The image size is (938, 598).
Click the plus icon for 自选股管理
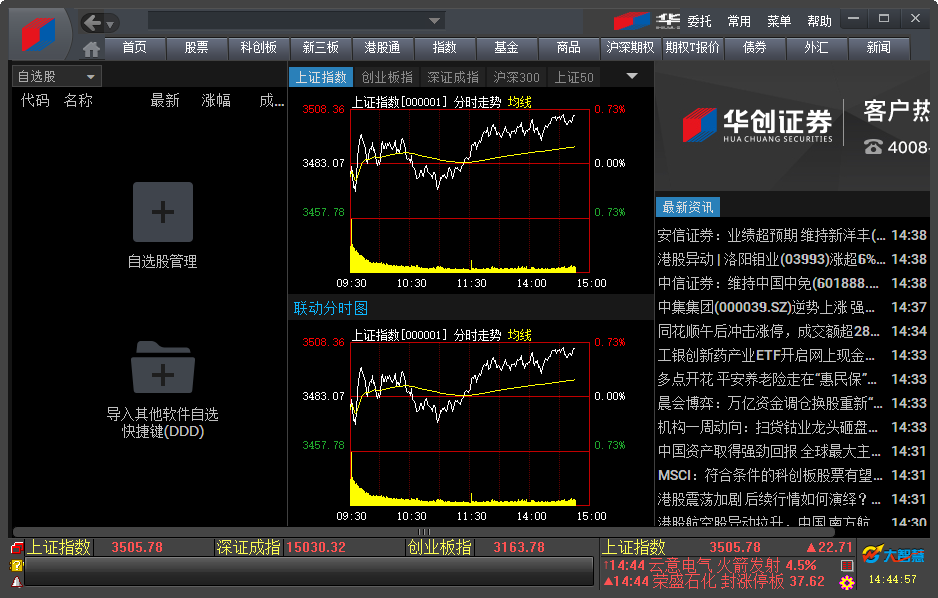(163, 212)
